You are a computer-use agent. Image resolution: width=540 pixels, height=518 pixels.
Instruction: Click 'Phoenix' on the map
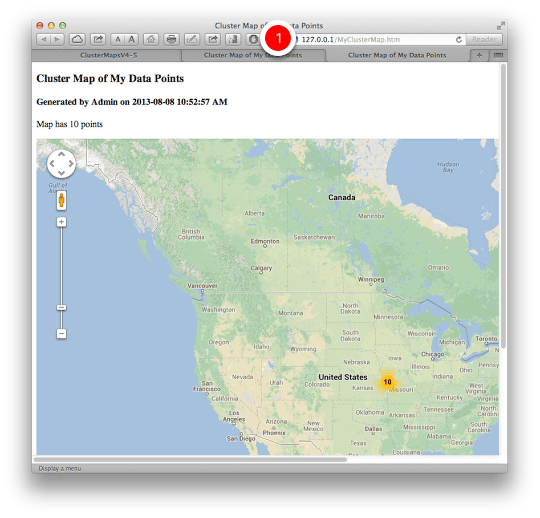[x=274, y=433]
